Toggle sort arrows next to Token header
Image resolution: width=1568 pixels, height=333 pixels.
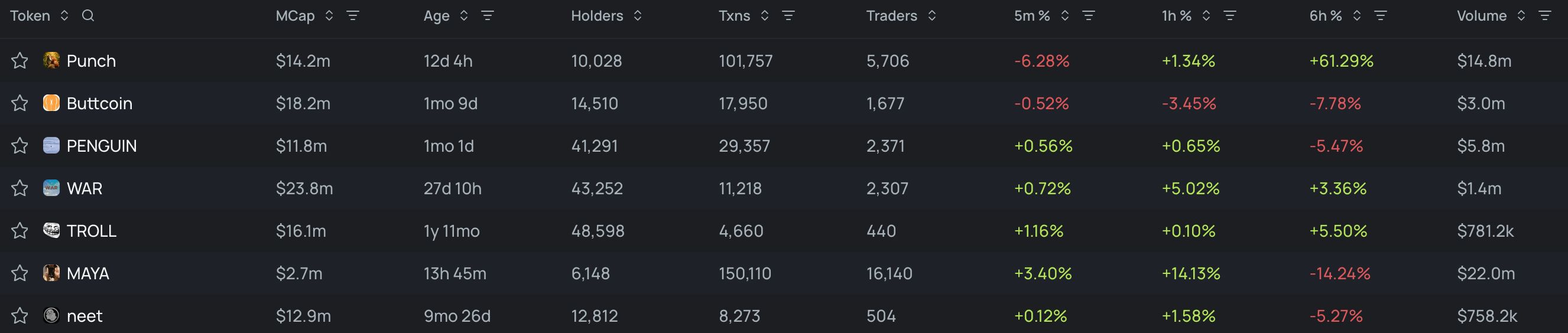tap(64, 16)
